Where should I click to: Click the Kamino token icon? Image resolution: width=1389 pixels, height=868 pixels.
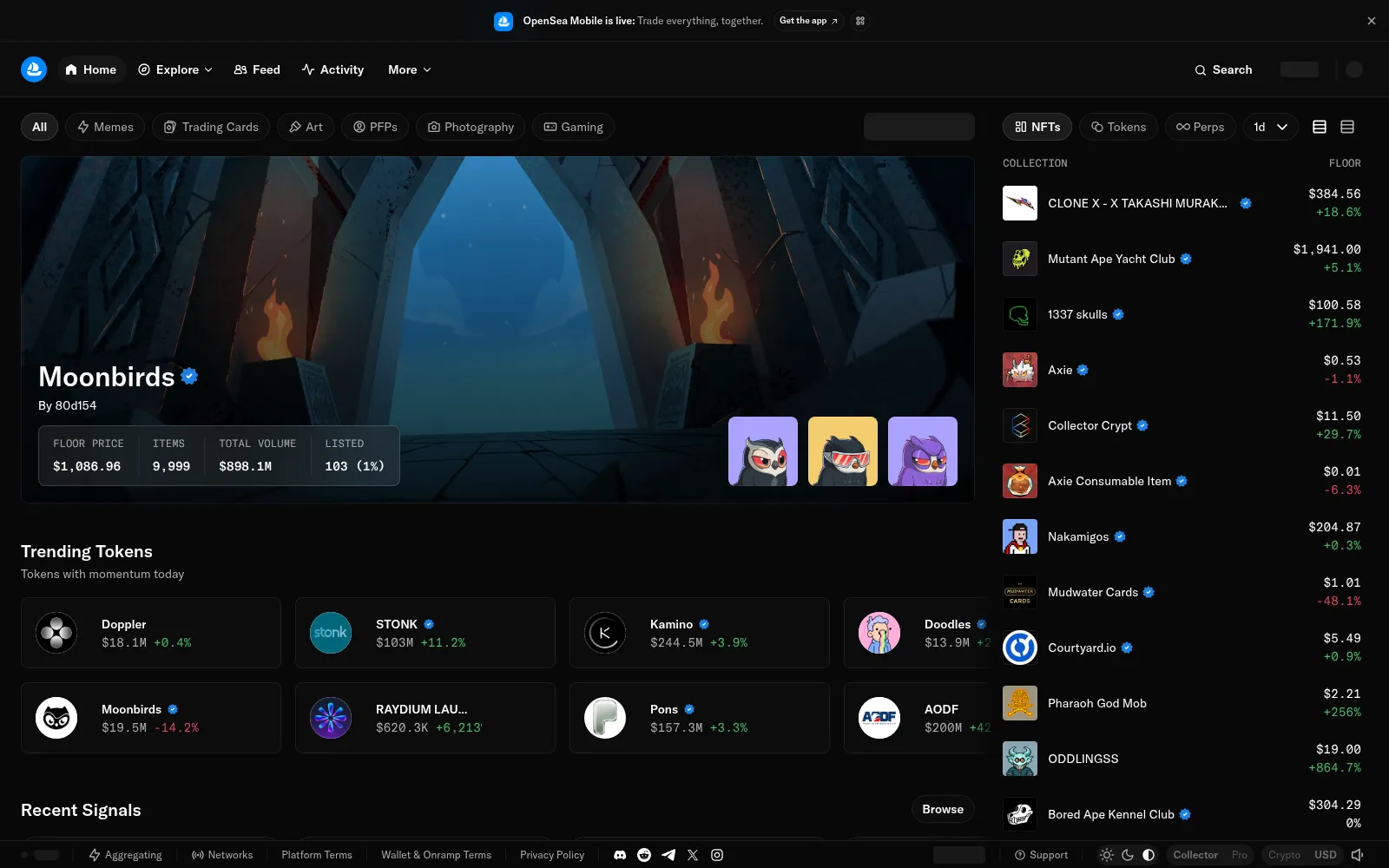pyautogui.click(x=605, y=633)
